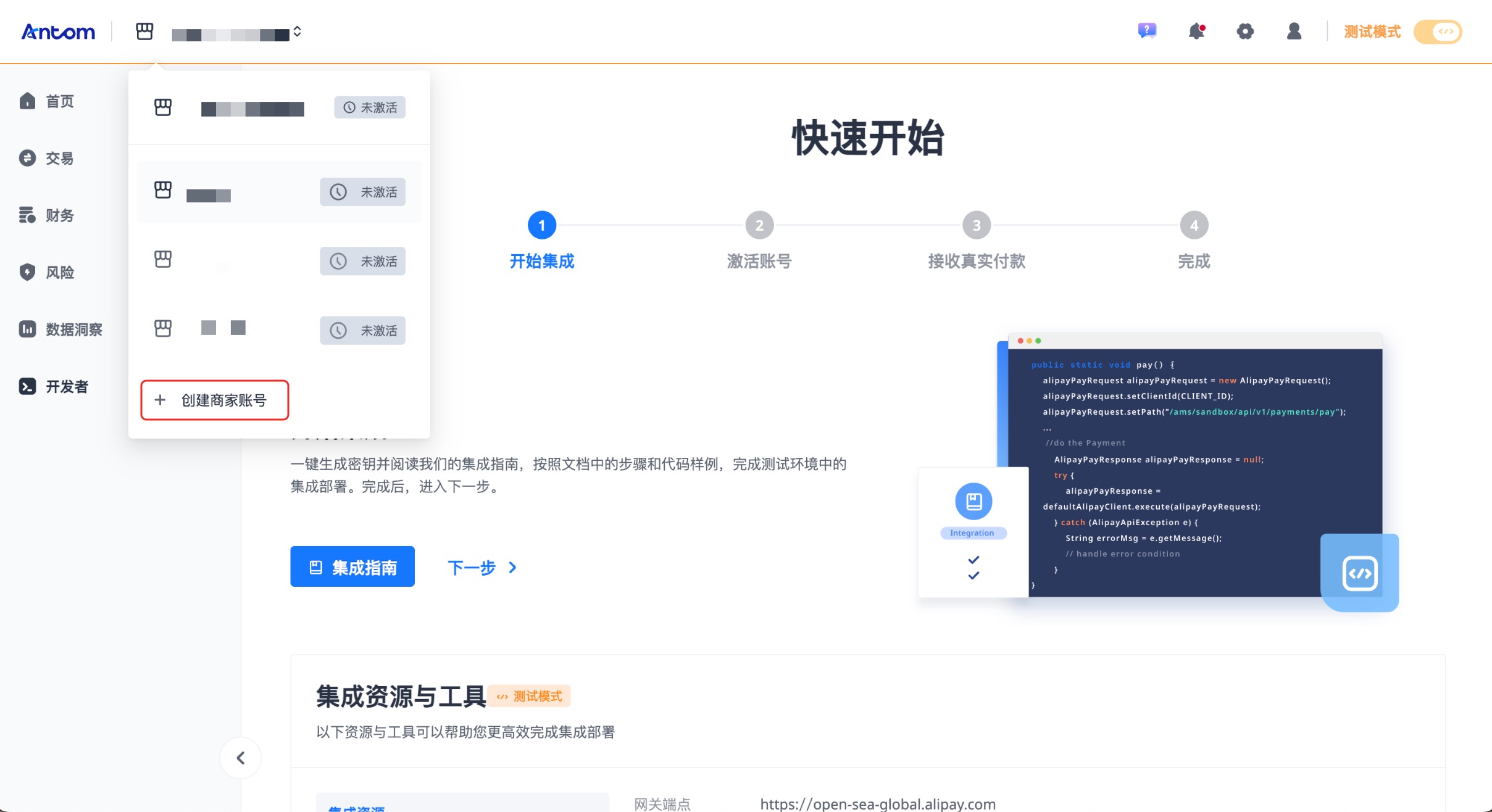The height and width of the screenshot is (812, 1492).
Task: Open settings with the gear icon
Action: click(1245, 31)
